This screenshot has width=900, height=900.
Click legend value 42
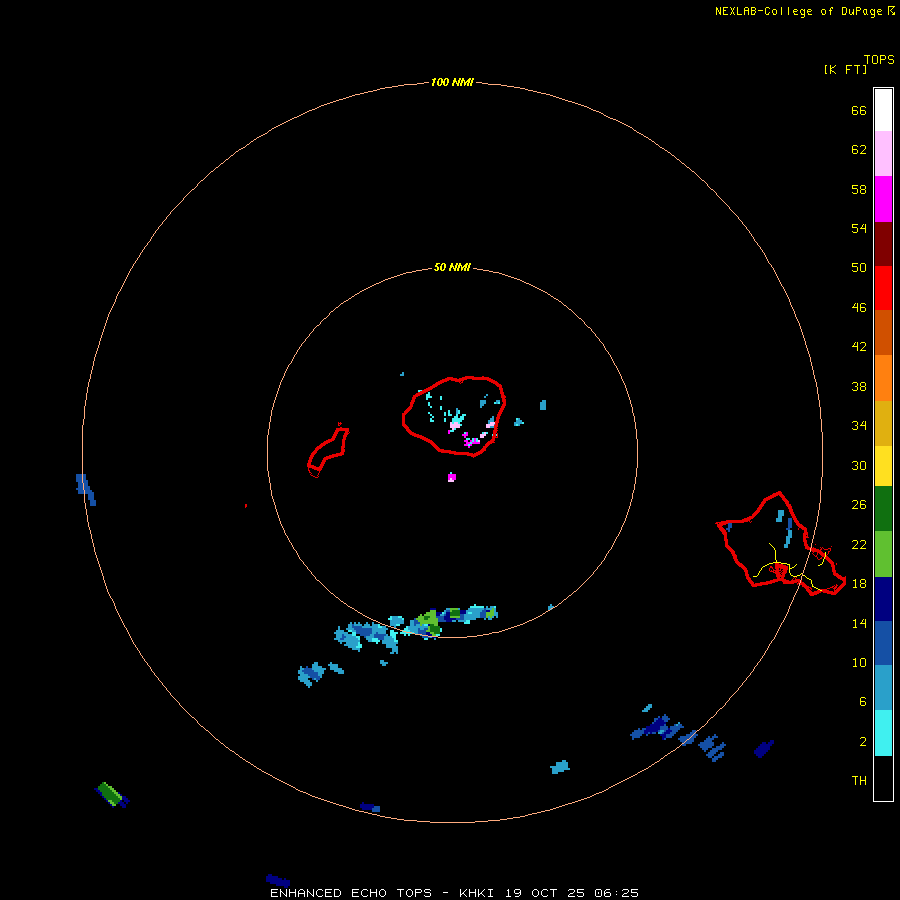point(859,347)
